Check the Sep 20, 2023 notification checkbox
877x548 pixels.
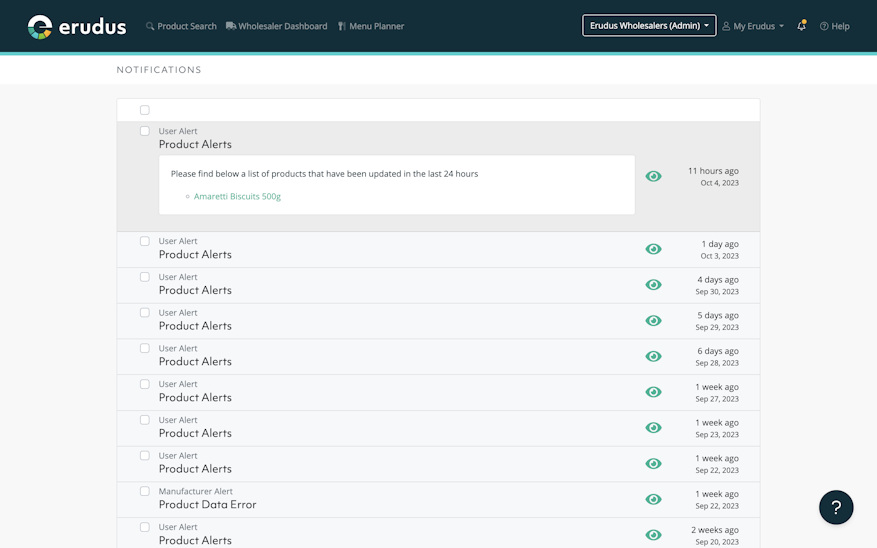click(x=145, y=527)
